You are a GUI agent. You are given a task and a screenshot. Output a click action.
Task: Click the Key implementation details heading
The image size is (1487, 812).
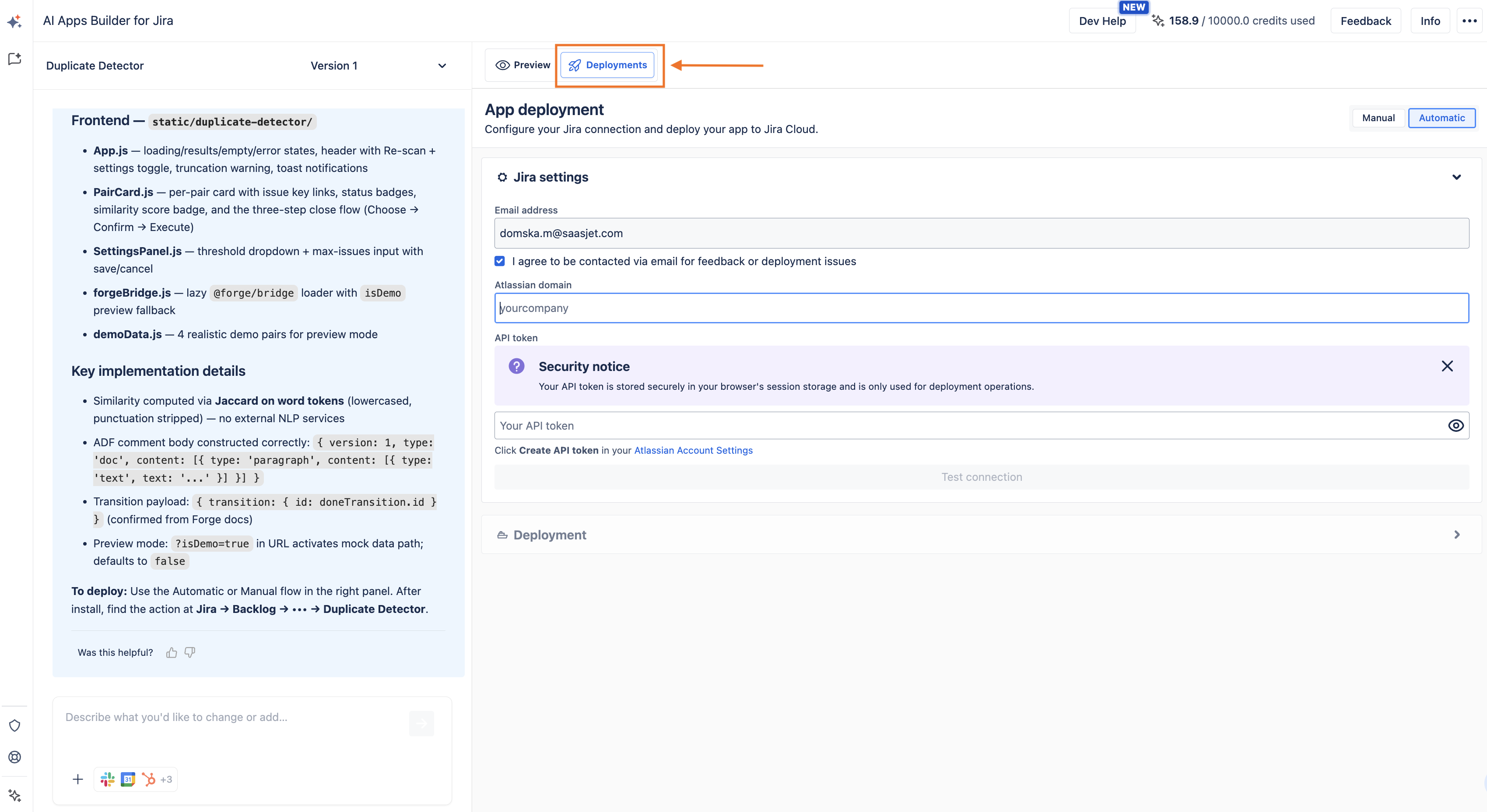click(x=158, y=371)
